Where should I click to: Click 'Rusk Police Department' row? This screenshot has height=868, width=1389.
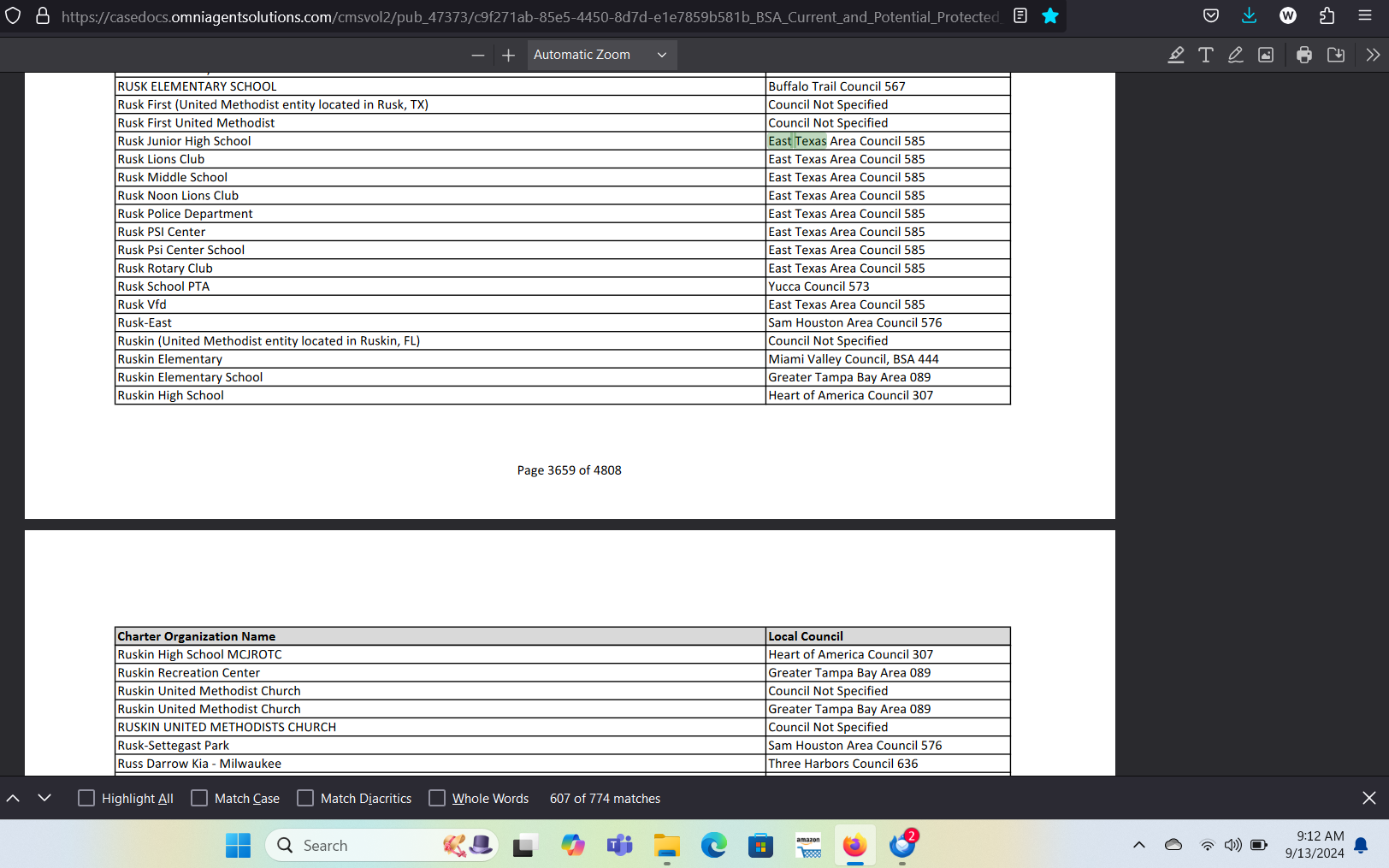[x=563, y=214]
